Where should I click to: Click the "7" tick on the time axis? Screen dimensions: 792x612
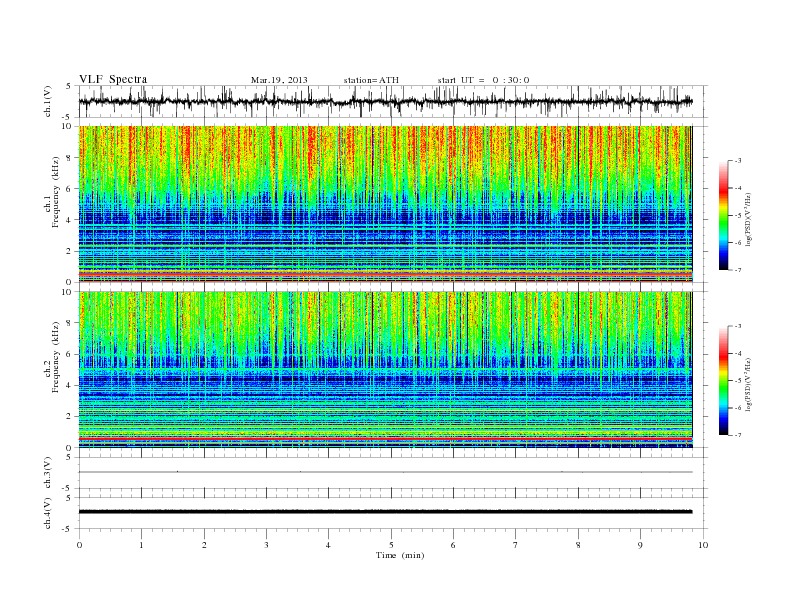515,545
